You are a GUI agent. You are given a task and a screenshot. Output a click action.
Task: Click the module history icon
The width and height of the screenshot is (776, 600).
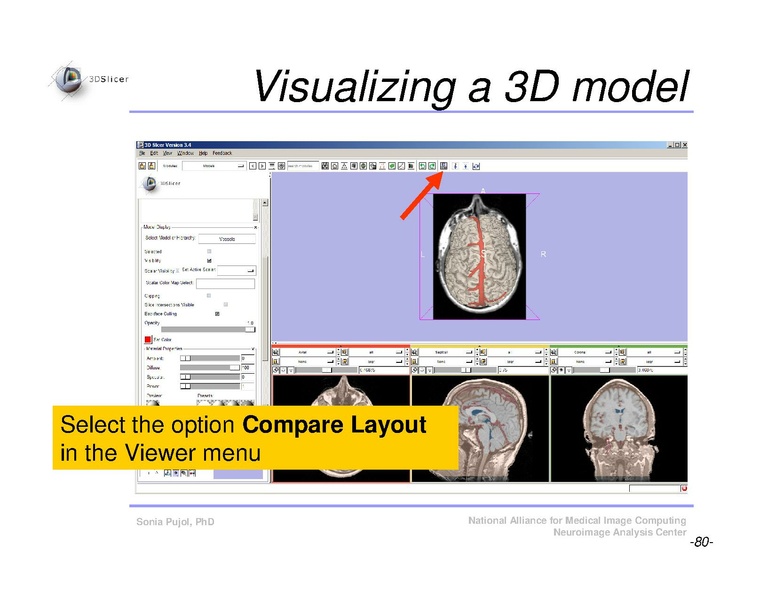[x=272, y=166]
